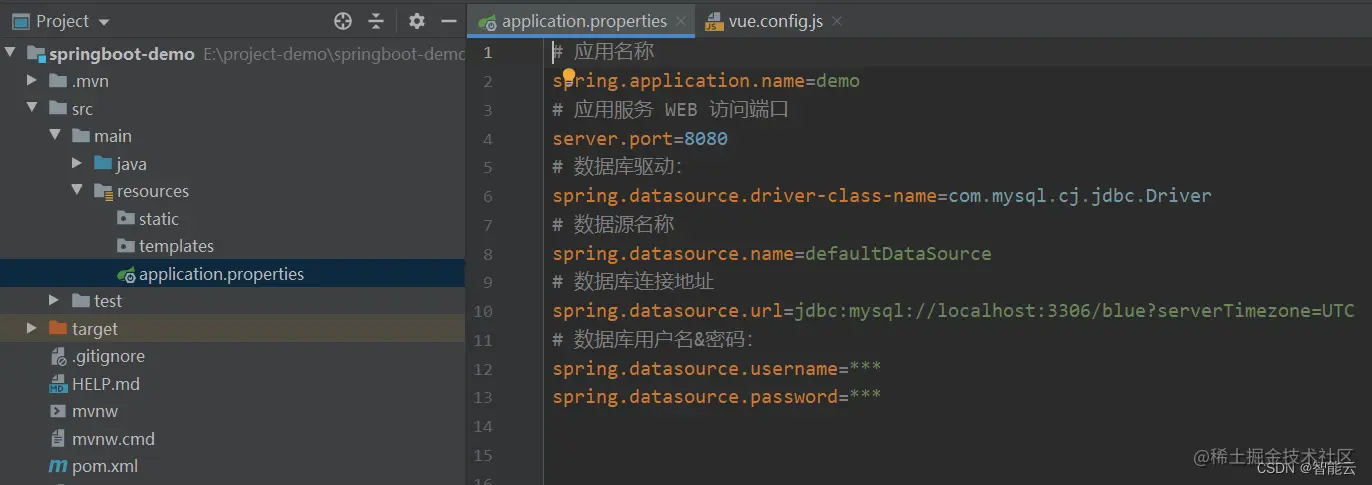1372x485 pixels.
Task: Select the .gitignore file
Action: point(108,356)
